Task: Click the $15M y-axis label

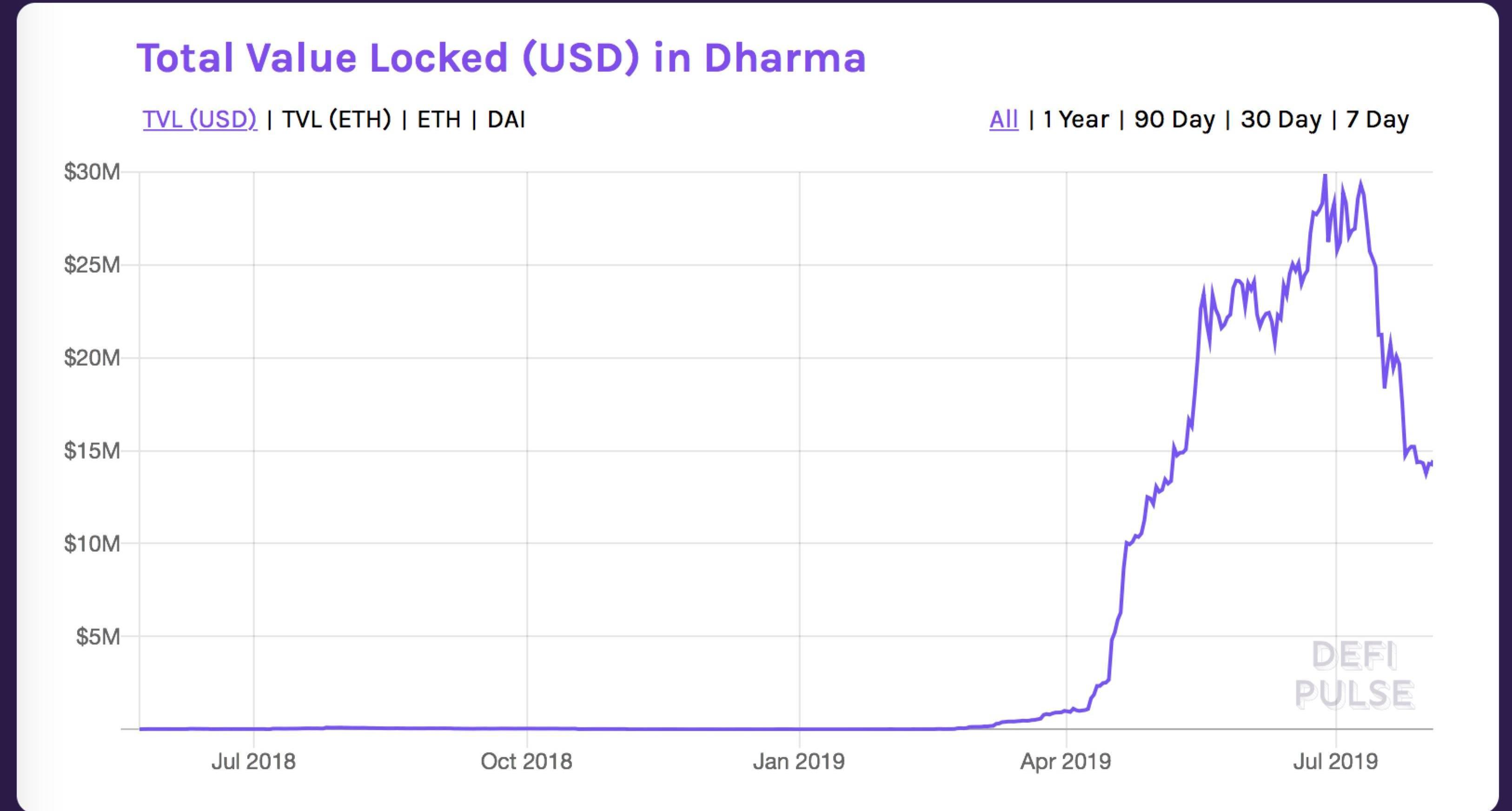Action: click(x=92, y=451)
